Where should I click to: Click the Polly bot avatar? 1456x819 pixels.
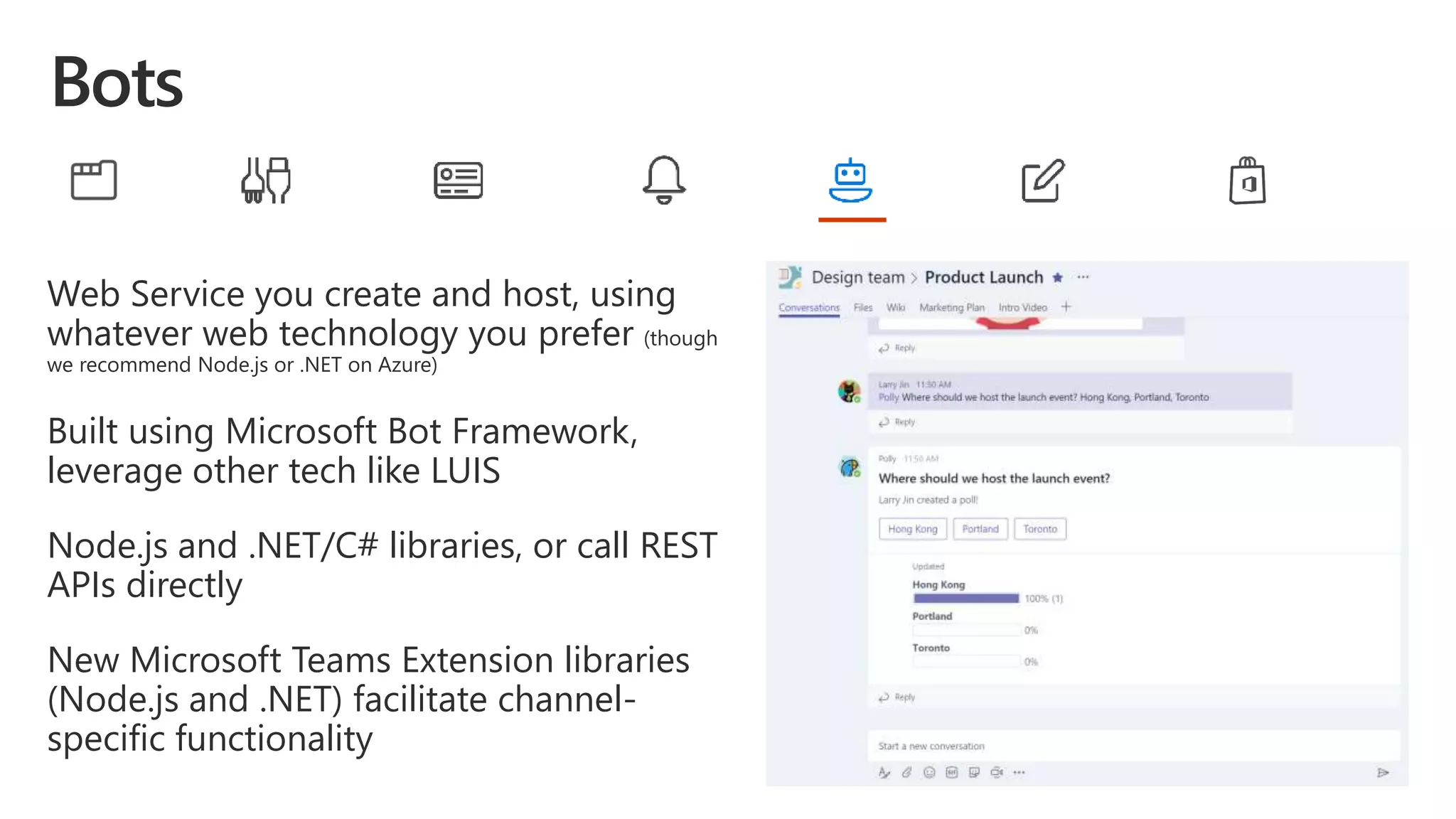850,467
